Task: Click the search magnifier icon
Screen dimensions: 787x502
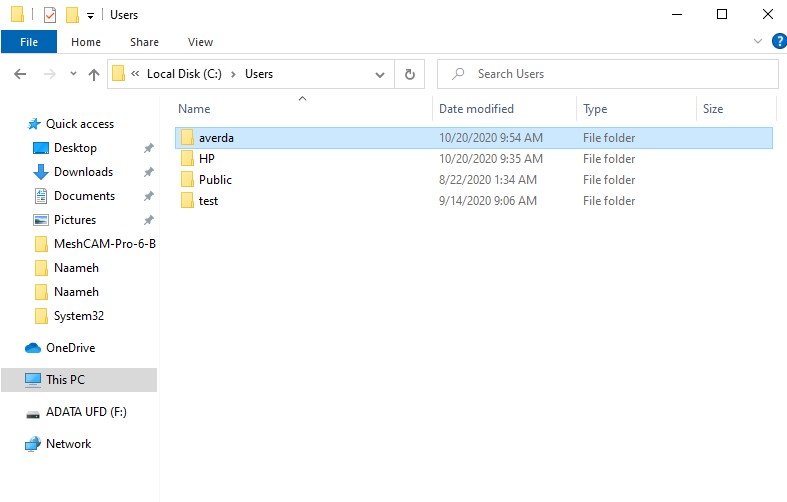Action: [x=458, y=74]
